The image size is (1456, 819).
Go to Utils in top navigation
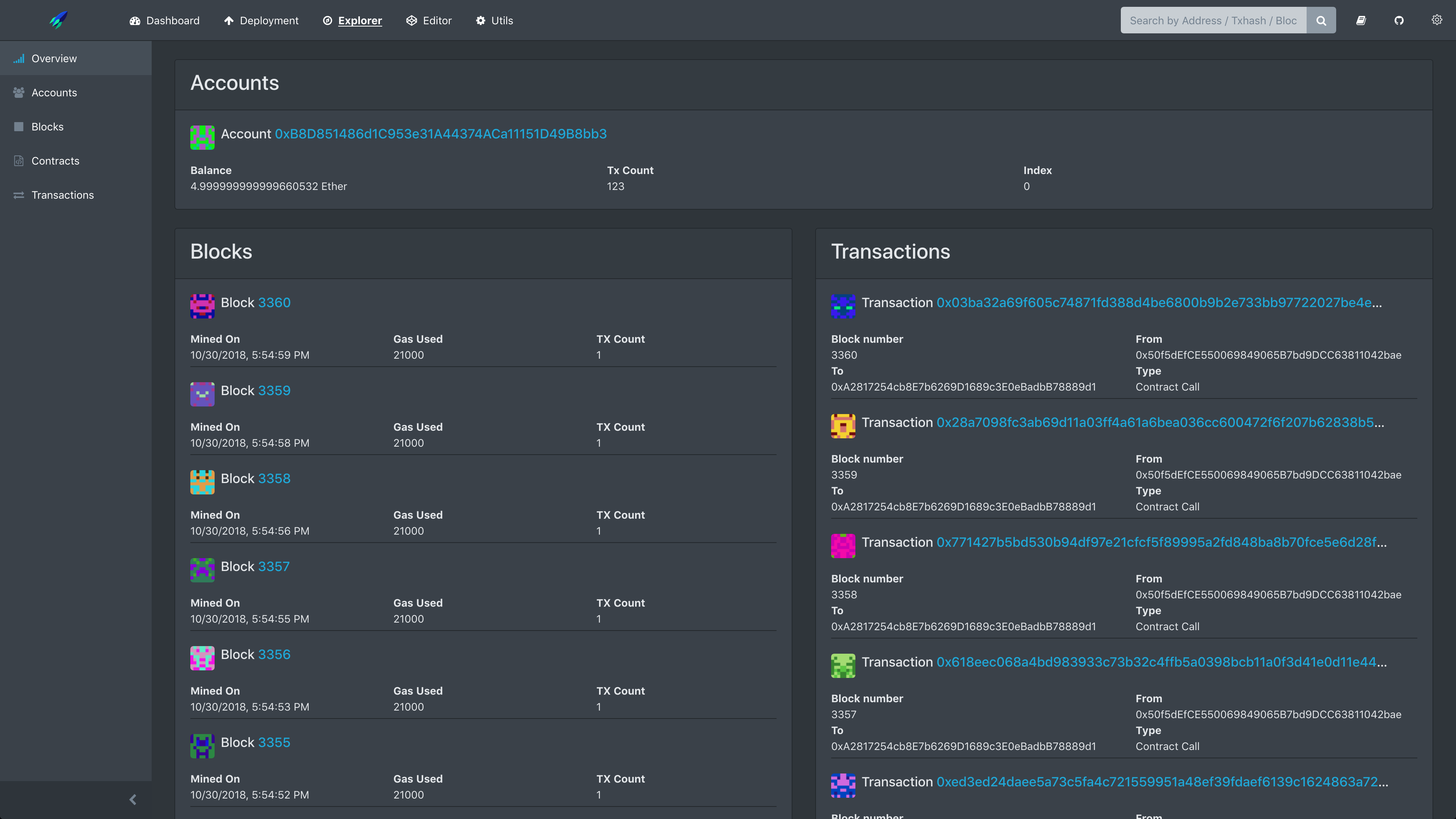coord(494,20)
